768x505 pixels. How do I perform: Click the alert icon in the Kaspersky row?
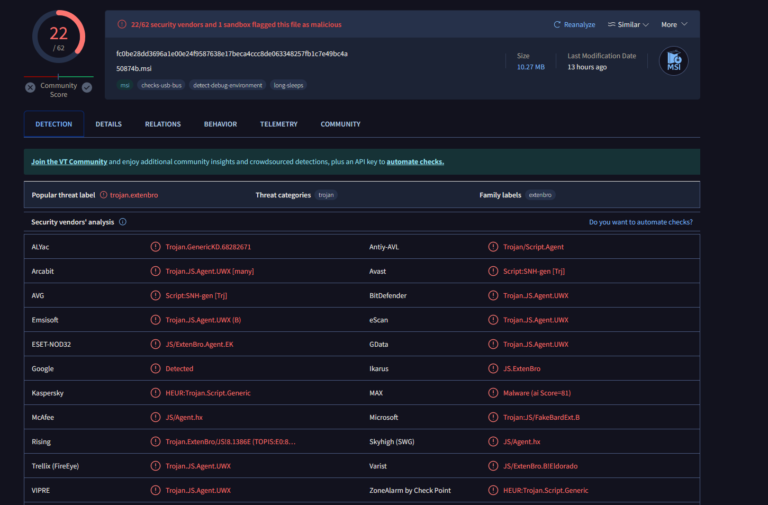click(155, 393)
